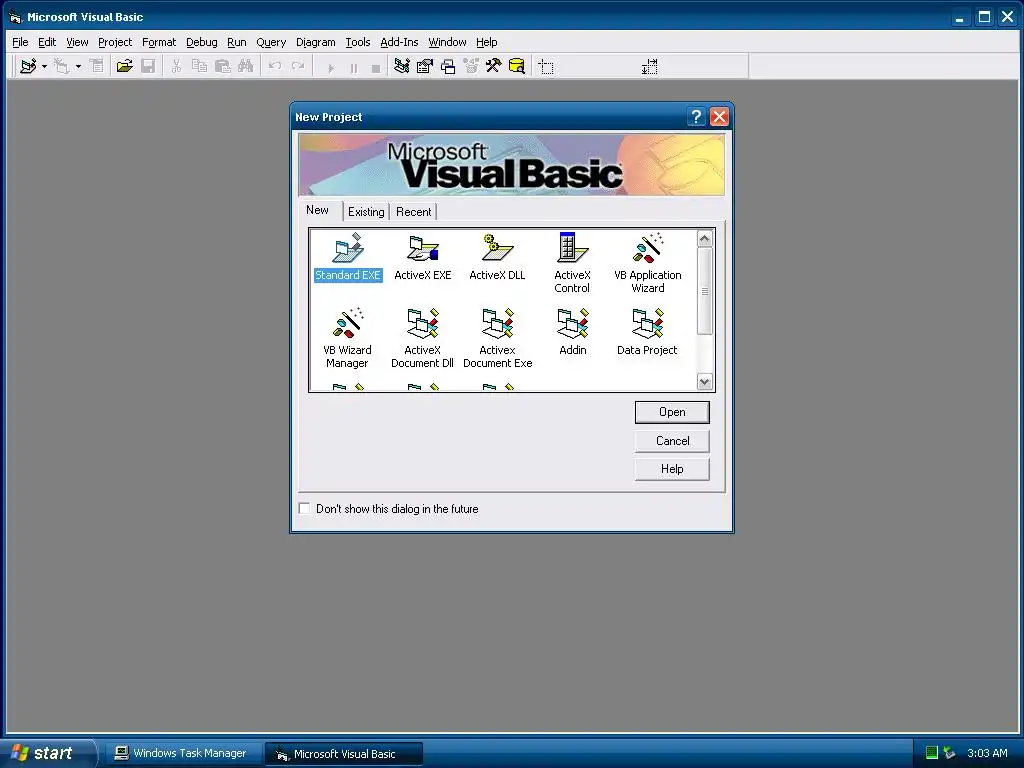Switch to the Existing tab
1024x768 pixels.
[x=366, y=212]
